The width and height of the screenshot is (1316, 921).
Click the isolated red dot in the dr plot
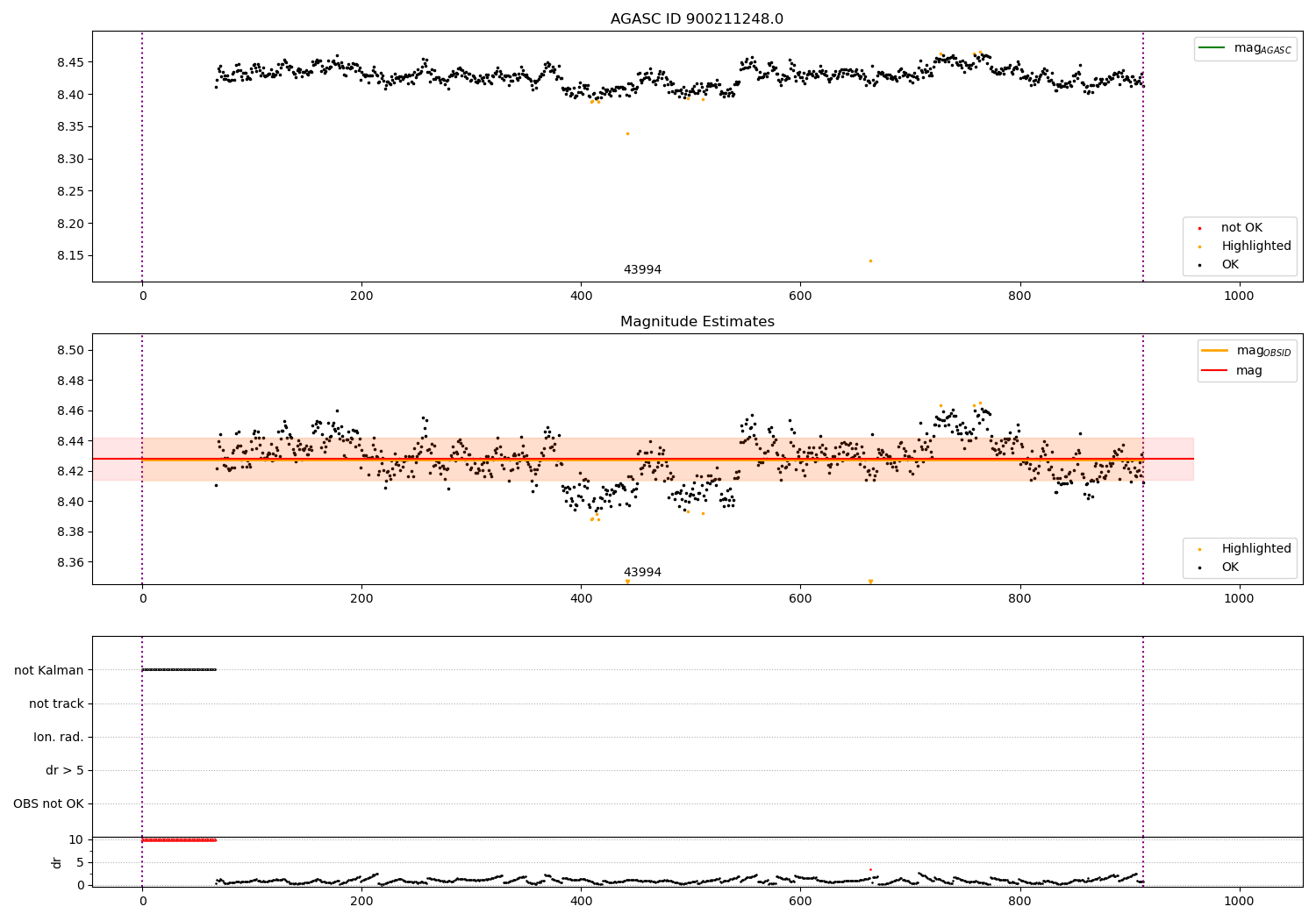(870, 869)
